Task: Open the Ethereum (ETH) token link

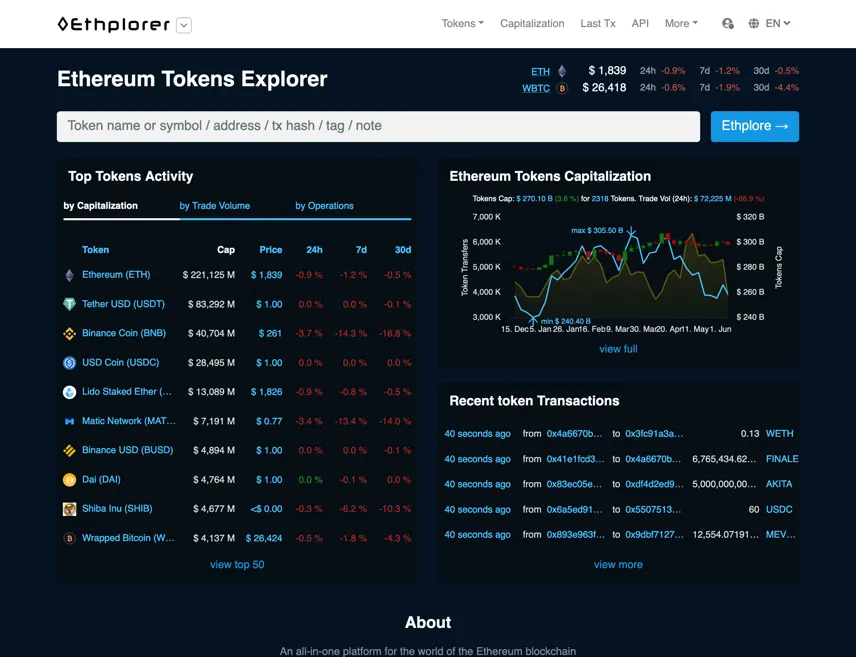Action: [116, 275]
